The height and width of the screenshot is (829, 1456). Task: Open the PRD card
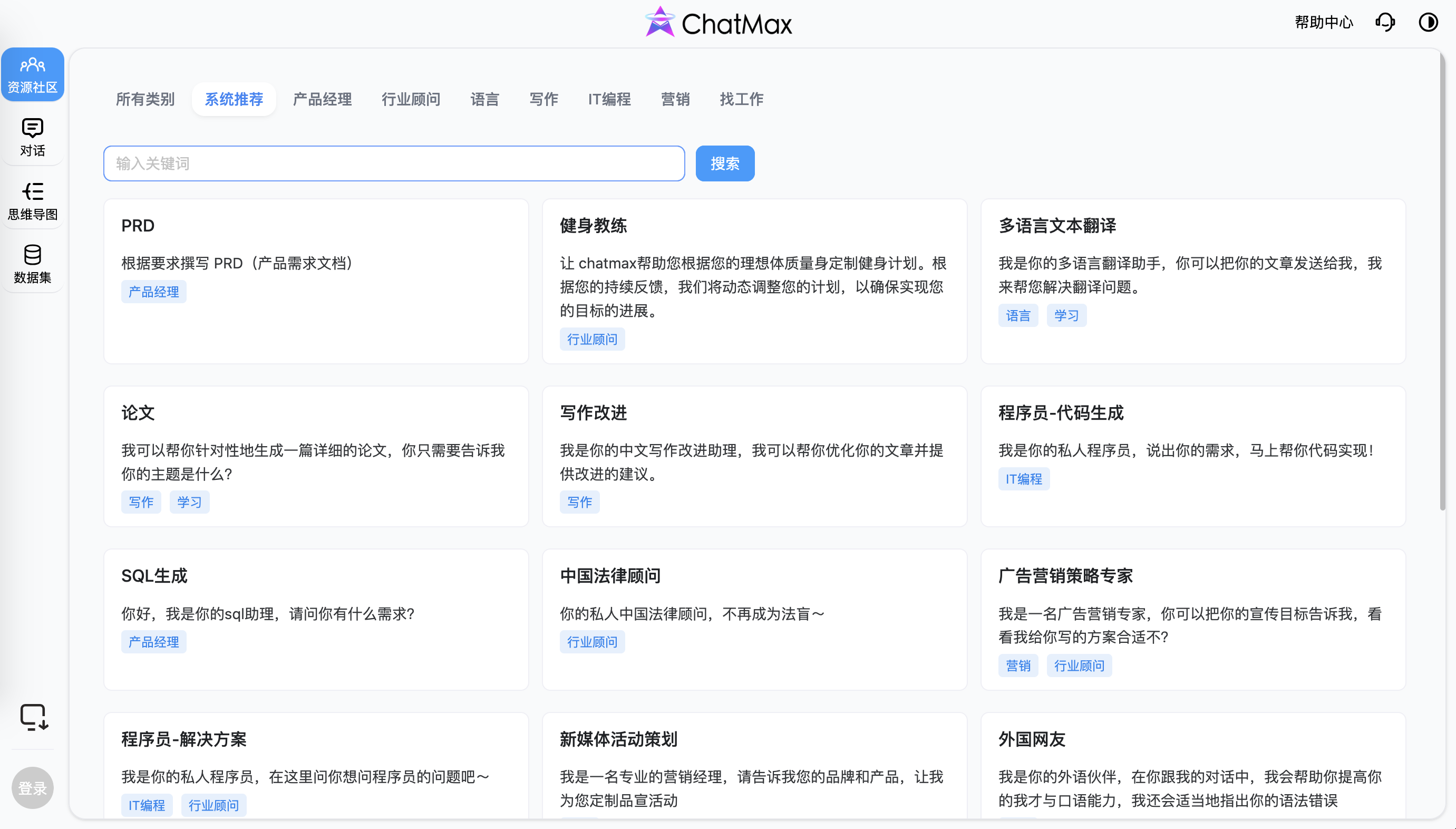click(316, 281)
